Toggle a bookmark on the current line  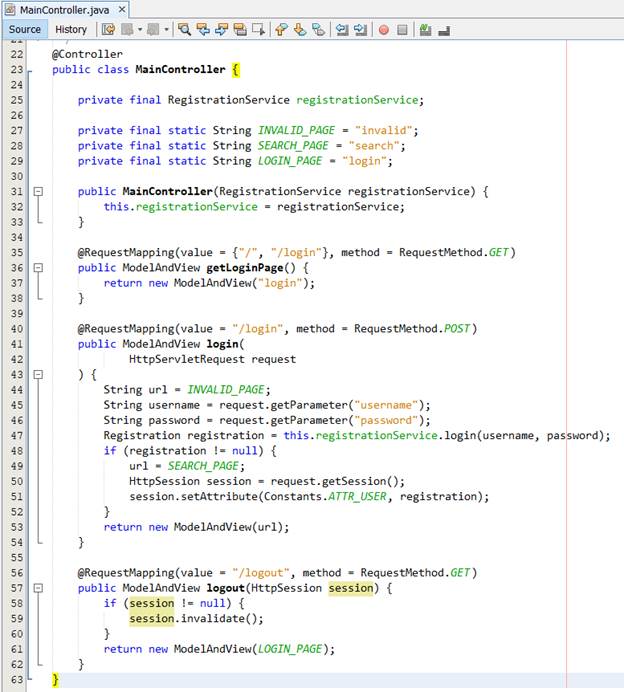318,30
